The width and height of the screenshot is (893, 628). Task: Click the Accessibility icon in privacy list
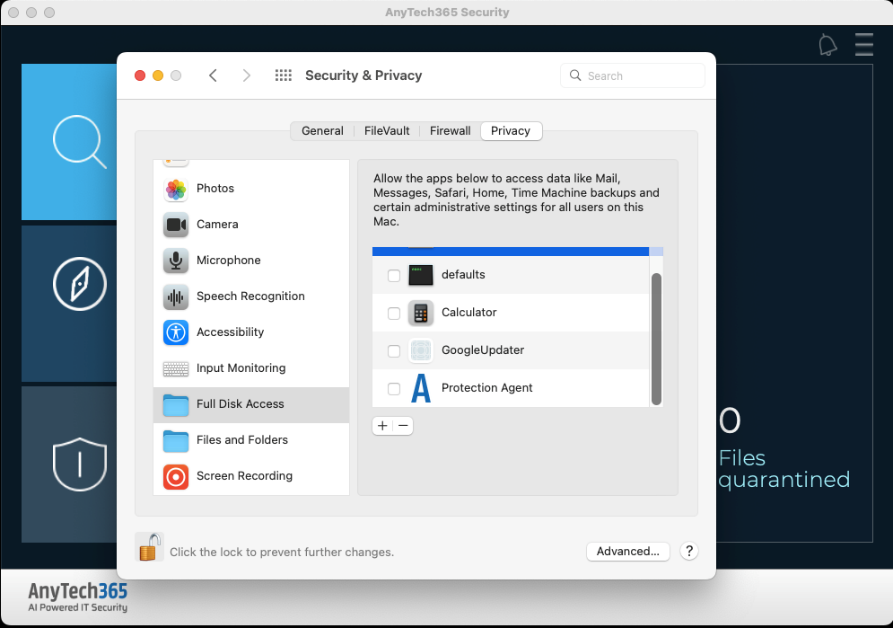[x=175, y=332]
